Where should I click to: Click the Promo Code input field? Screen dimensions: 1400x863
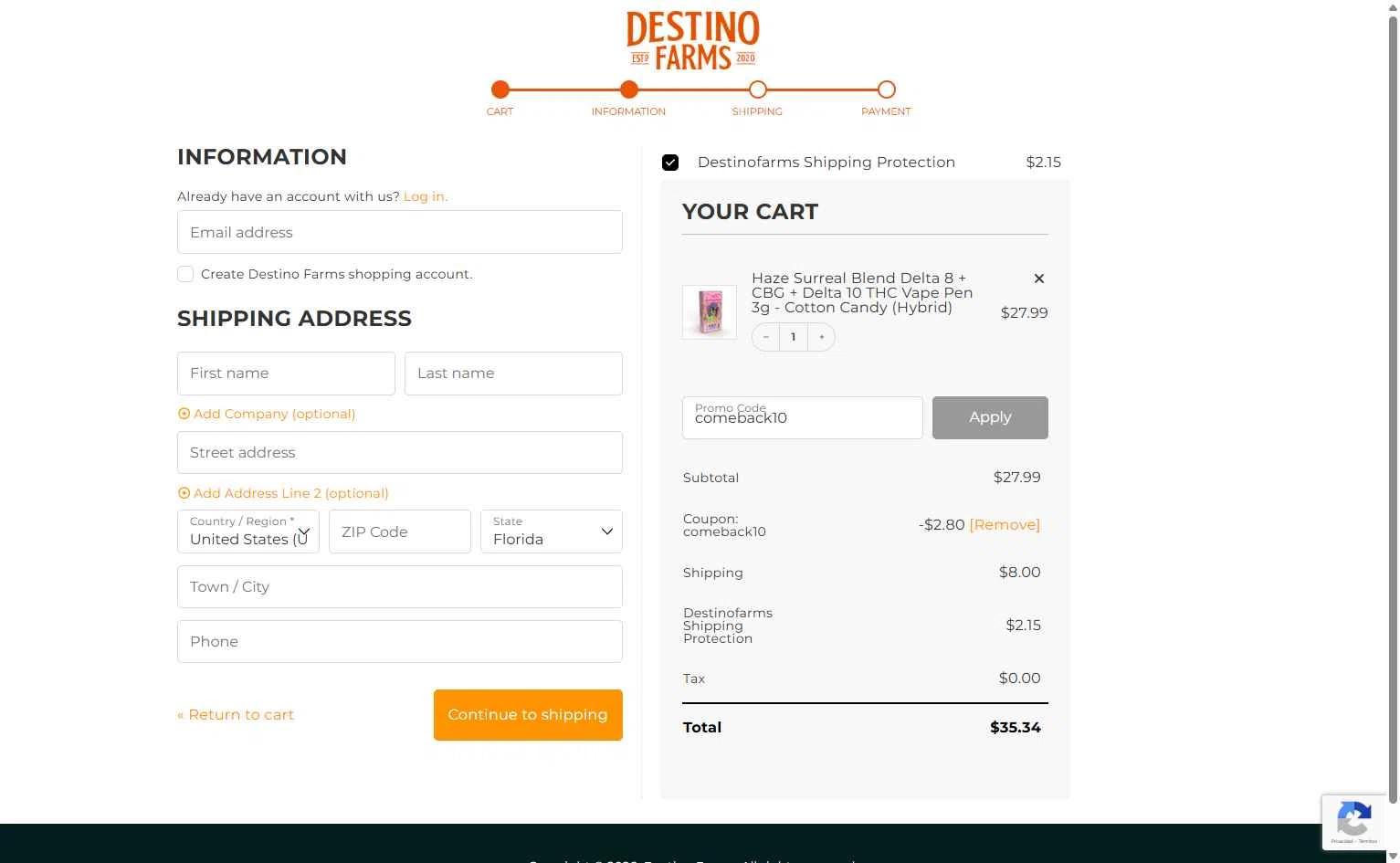click(803, 417)
